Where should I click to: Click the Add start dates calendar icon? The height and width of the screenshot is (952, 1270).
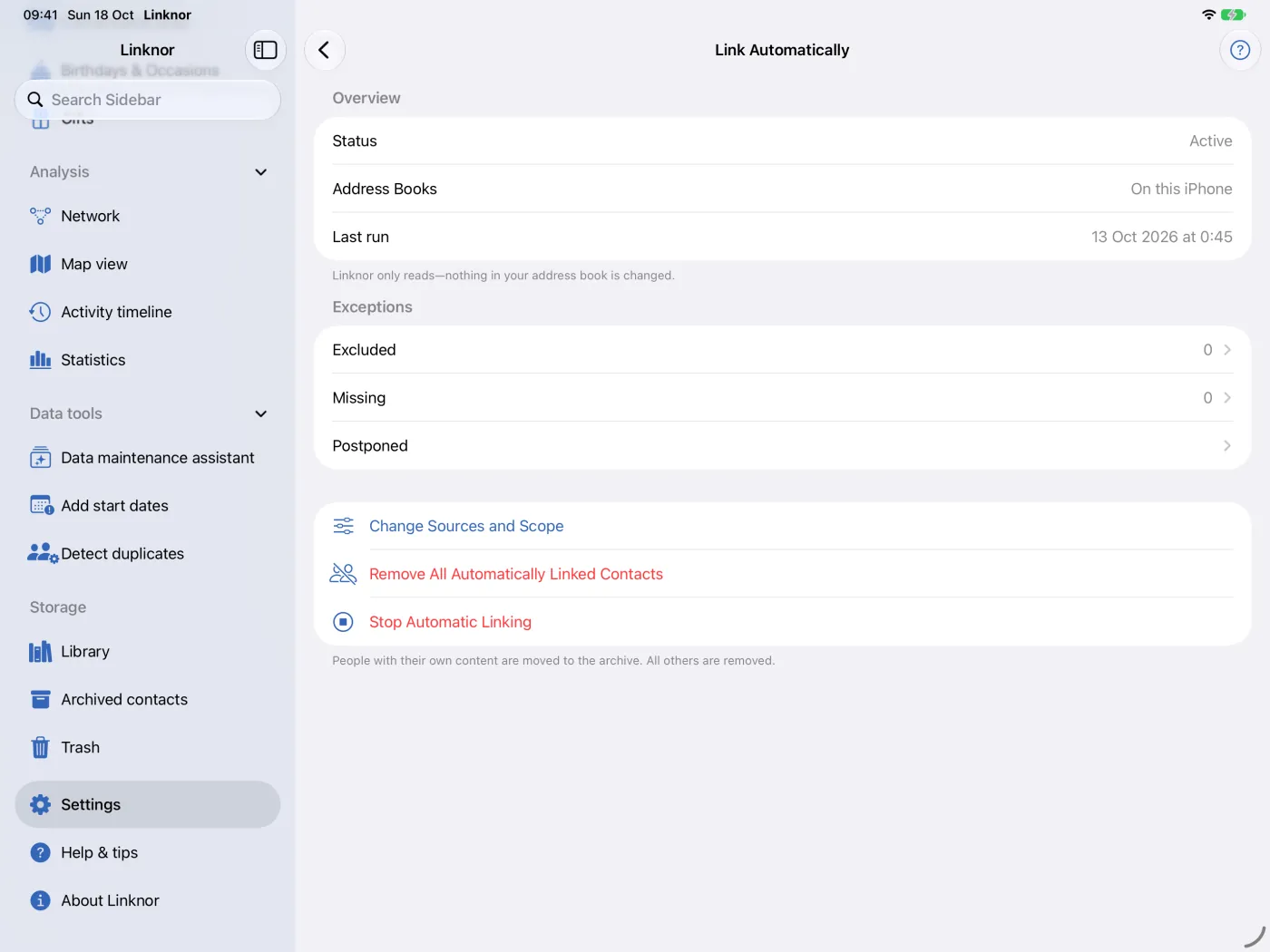pos(42,506)
